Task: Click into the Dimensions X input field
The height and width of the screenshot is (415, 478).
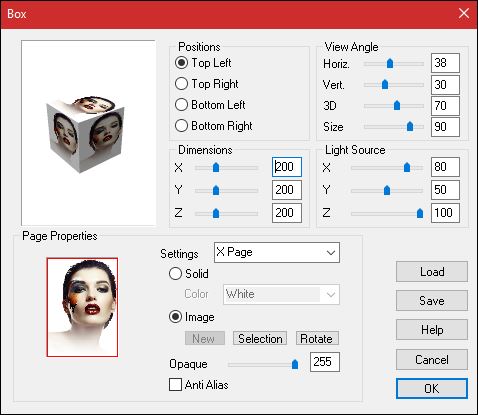Action: tap(287, 167)
